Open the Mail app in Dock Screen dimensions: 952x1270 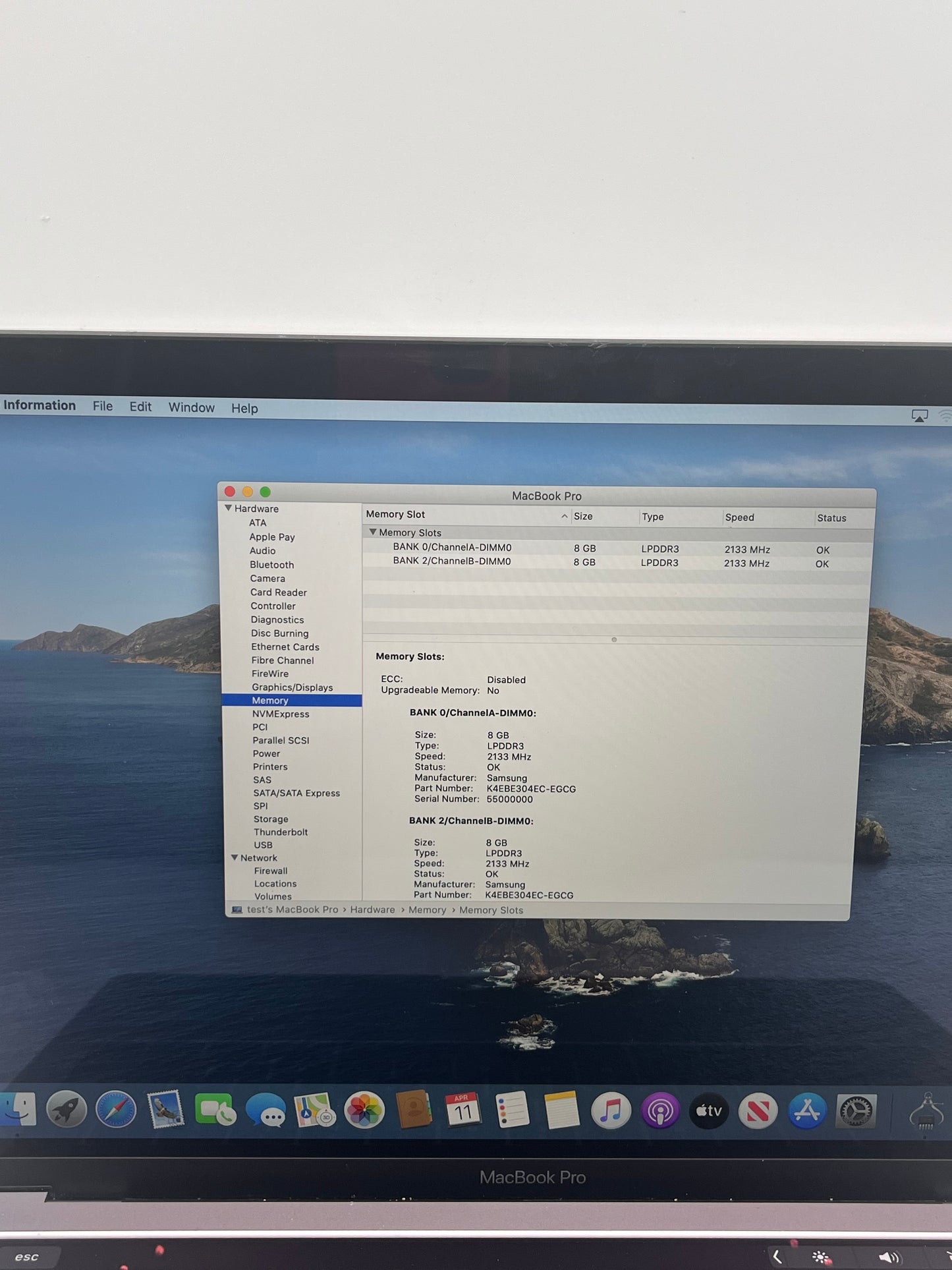[x=165, y=1110]
